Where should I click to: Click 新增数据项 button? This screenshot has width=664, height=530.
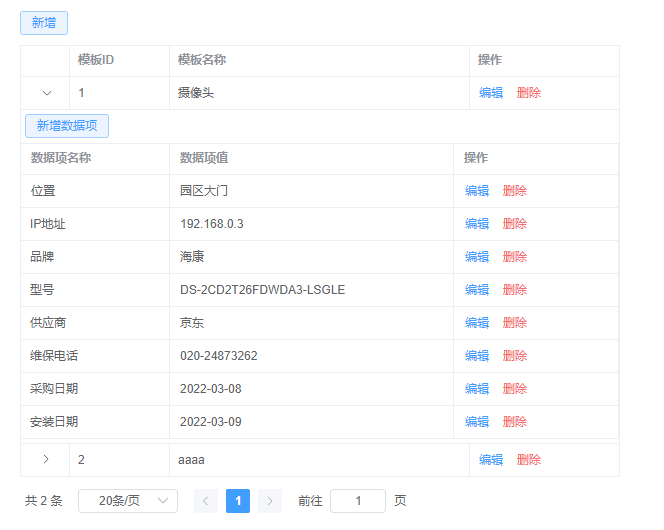click(67, 126)
